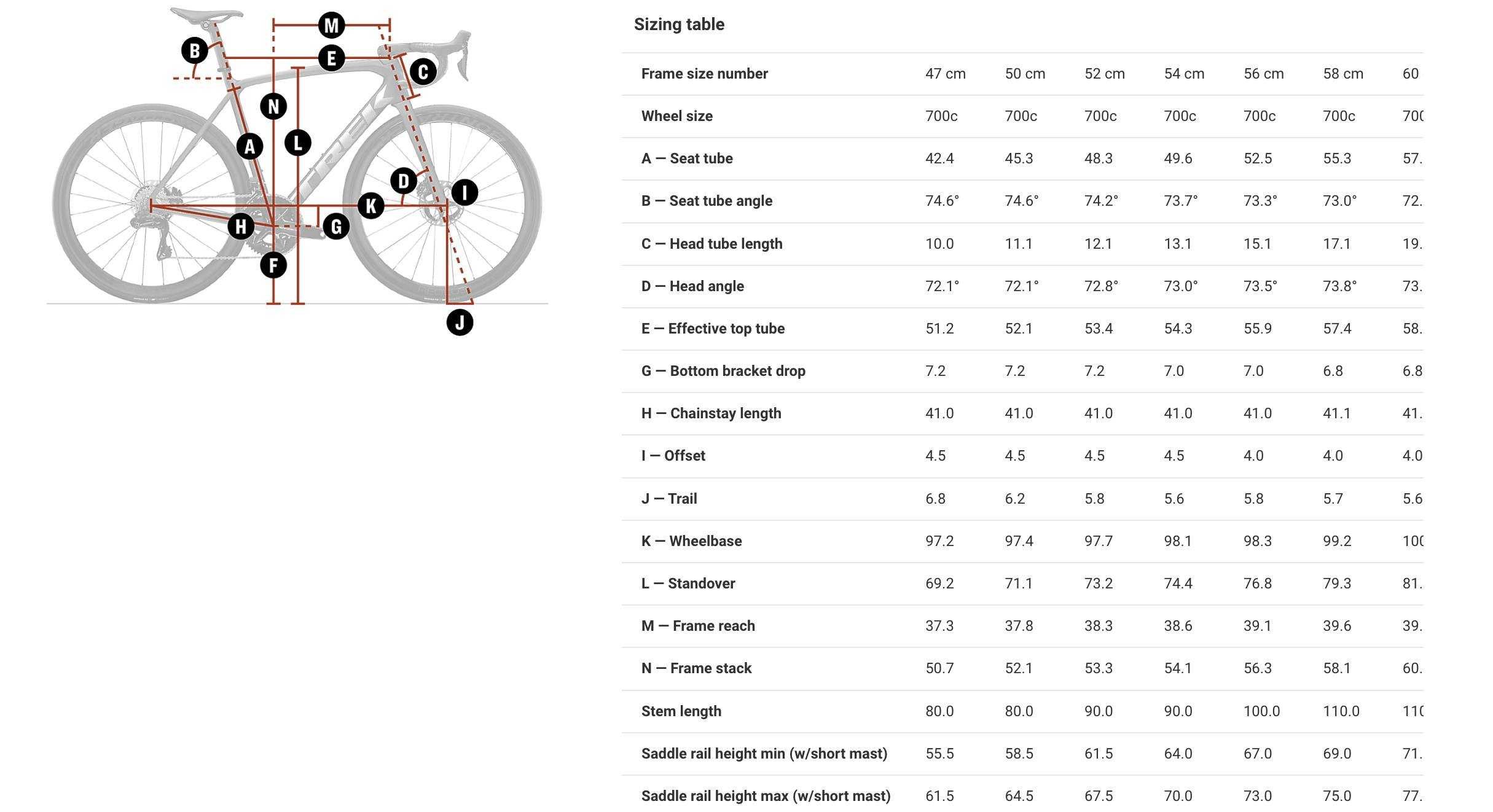
Task: Click the Stem length row label
Action: [681, 711]
